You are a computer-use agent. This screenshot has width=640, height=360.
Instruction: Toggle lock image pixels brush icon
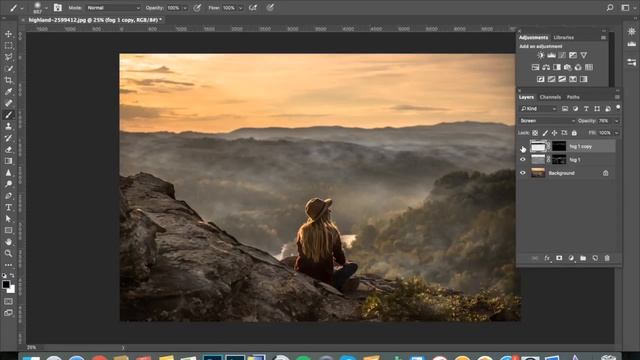(545, 133)
